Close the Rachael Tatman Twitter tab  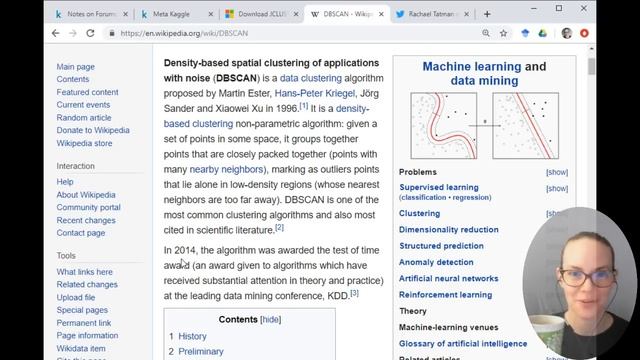[467, 14]
